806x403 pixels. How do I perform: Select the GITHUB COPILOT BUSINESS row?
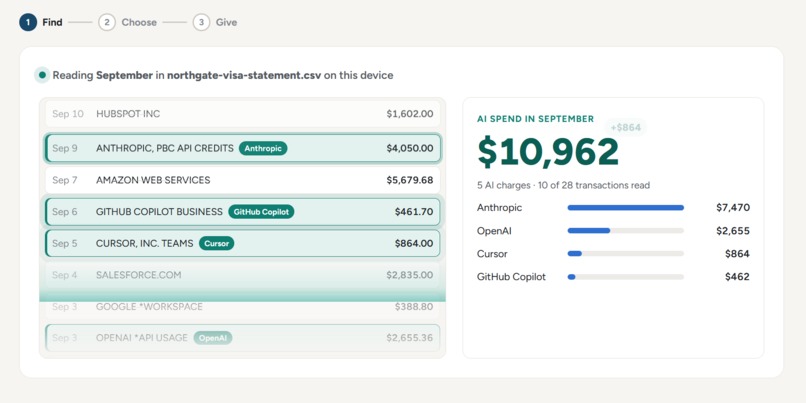tap(243, 211)
